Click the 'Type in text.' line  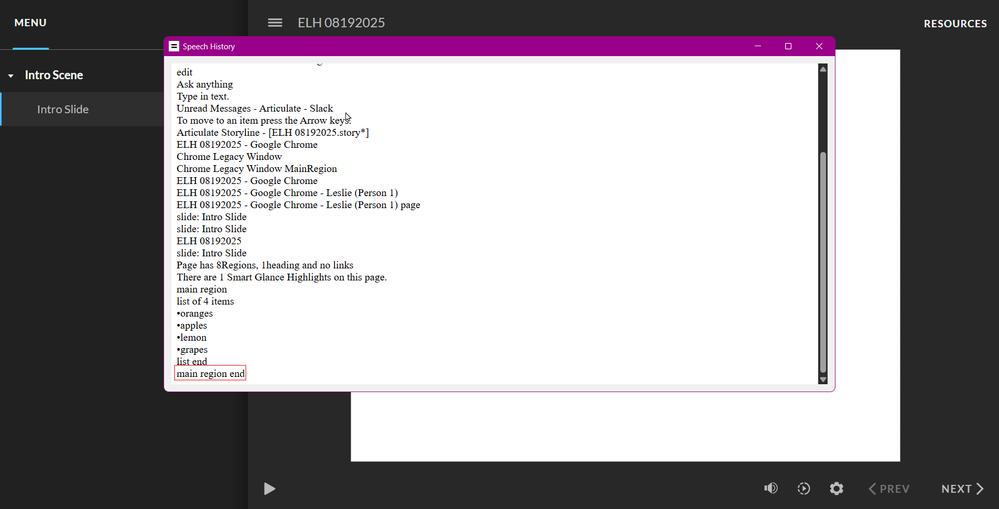pos(203,96)
